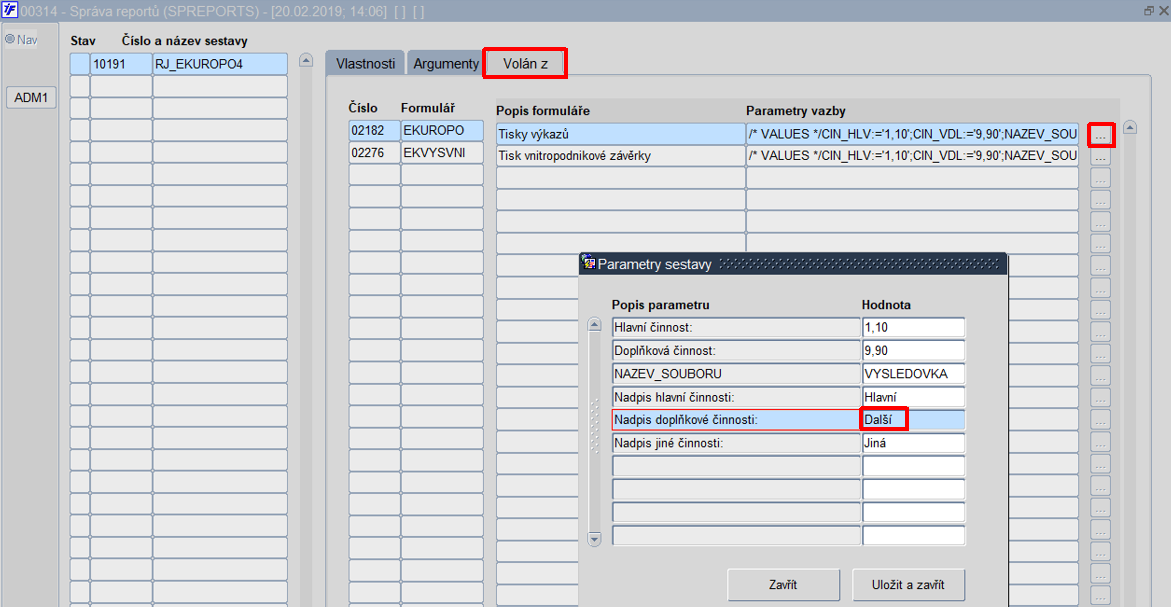
Task: Click scroll-up arrow in parameter dialog
Action: (594, 325)
